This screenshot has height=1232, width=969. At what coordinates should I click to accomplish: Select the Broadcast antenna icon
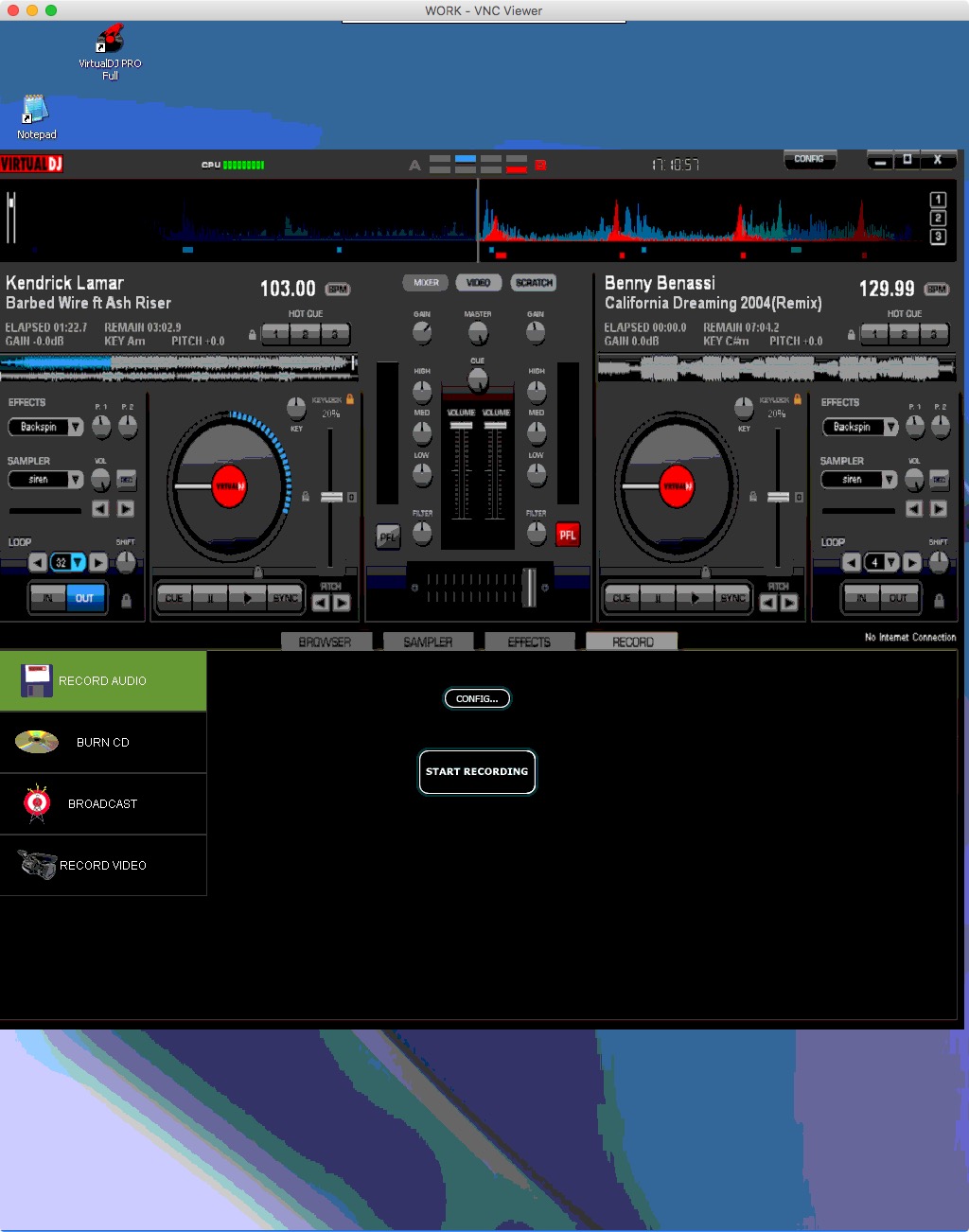click(x=37, y=803)
